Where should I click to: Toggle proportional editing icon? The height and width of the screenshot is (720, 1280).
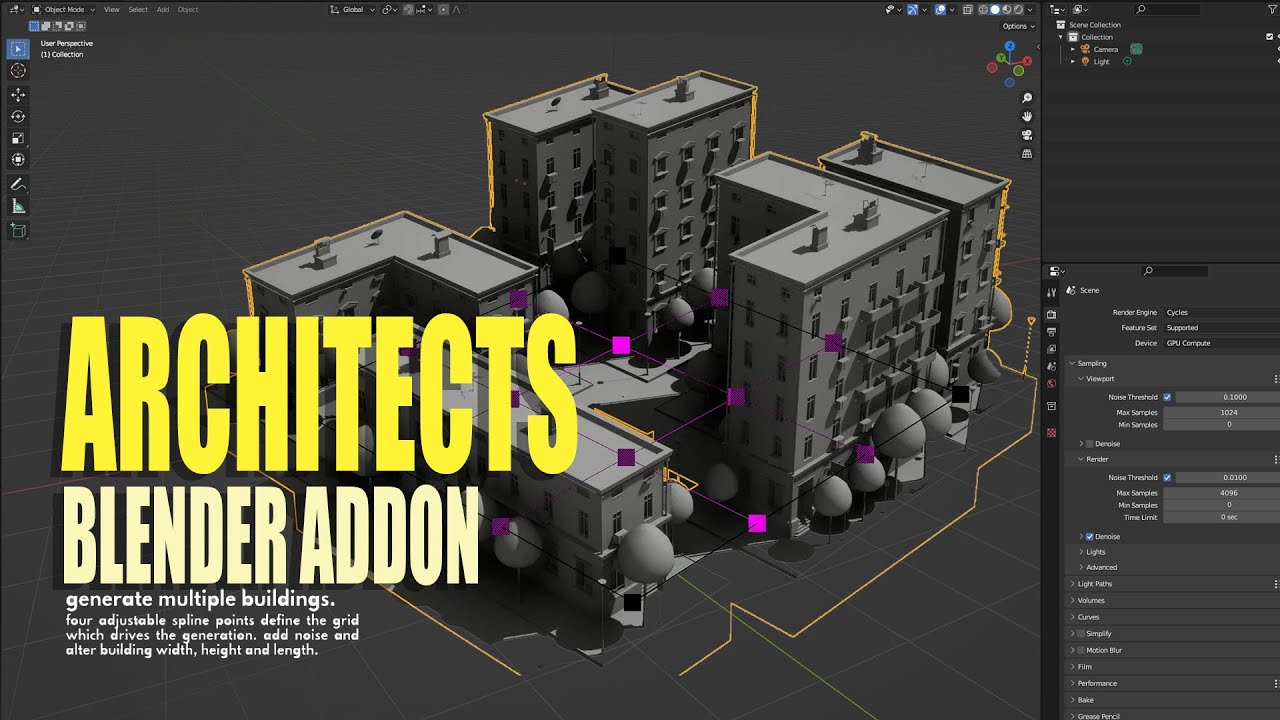[443, 9]
